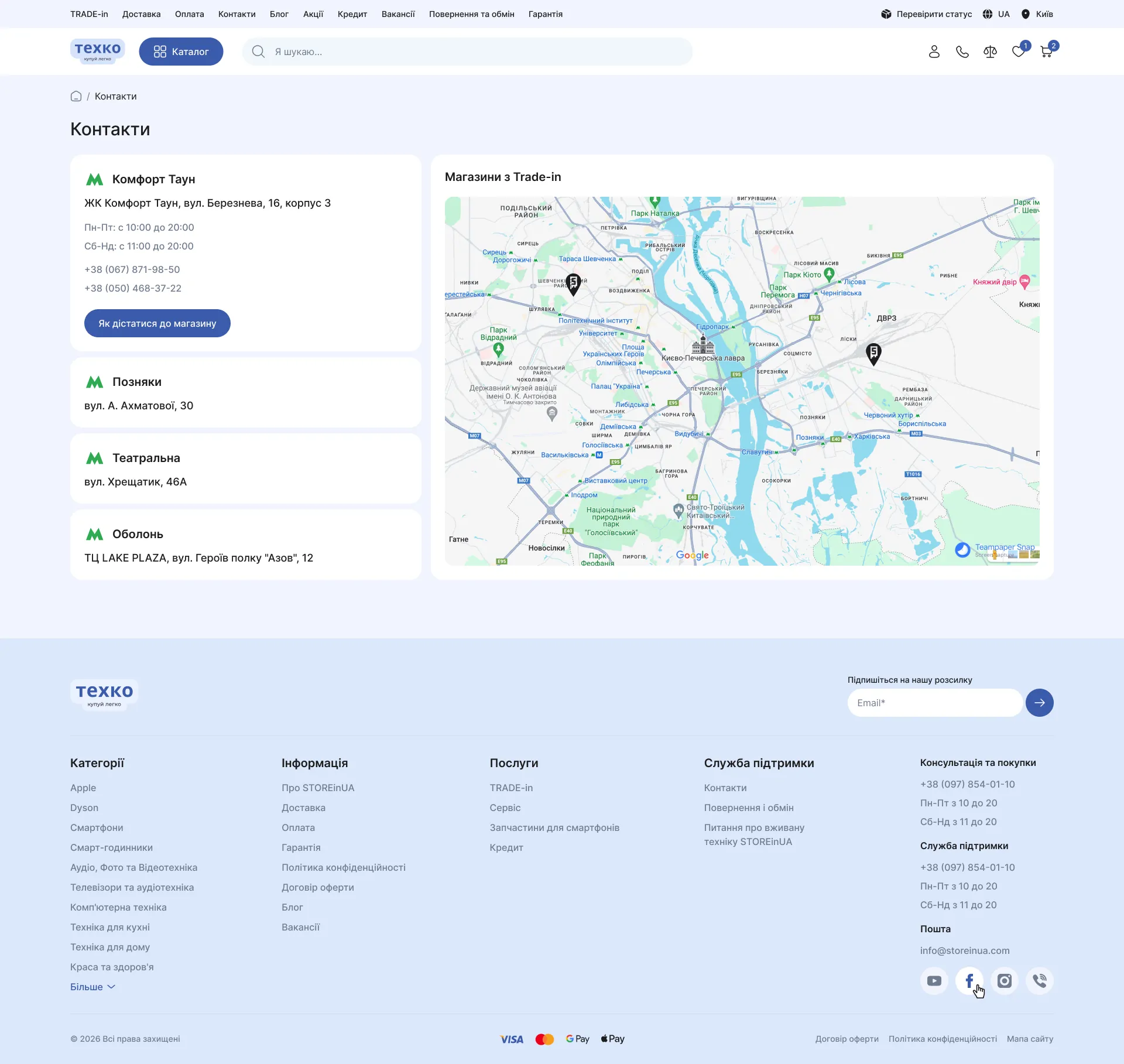Open the user account profile icon

pos(934,52)
